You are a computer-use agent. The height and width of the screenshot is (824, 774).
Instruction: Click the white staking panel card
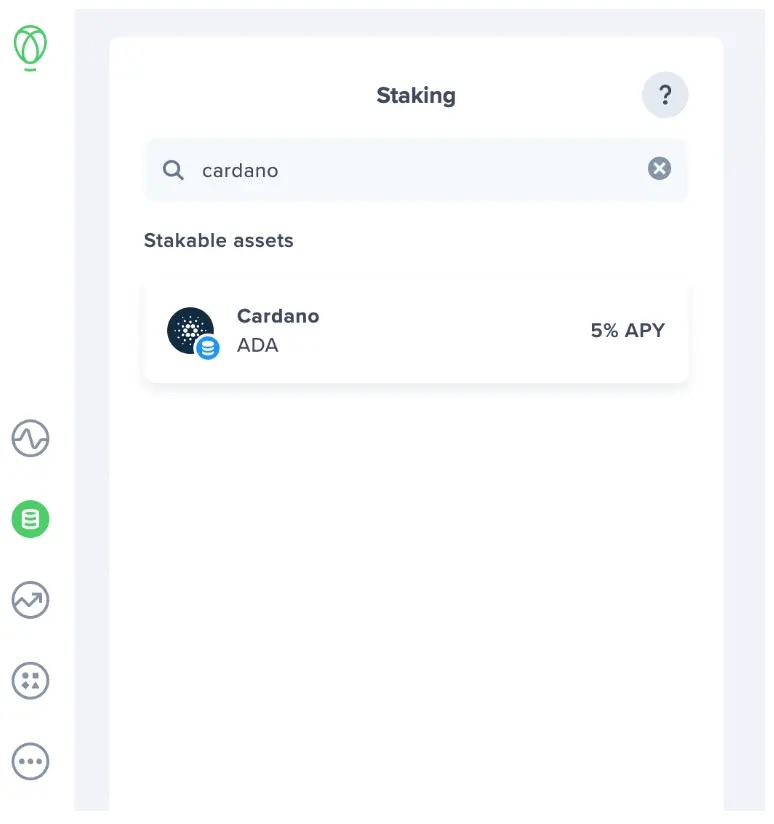click(x=416, y=550)
